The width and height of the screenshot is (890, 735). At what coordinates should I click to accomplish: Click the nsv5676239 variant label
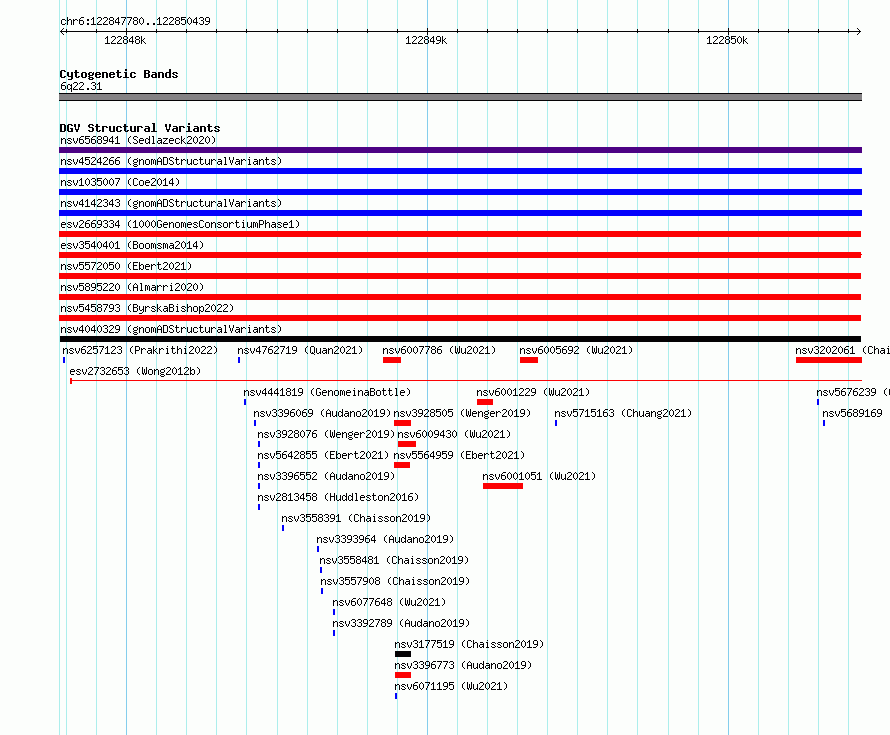point(853,392)
